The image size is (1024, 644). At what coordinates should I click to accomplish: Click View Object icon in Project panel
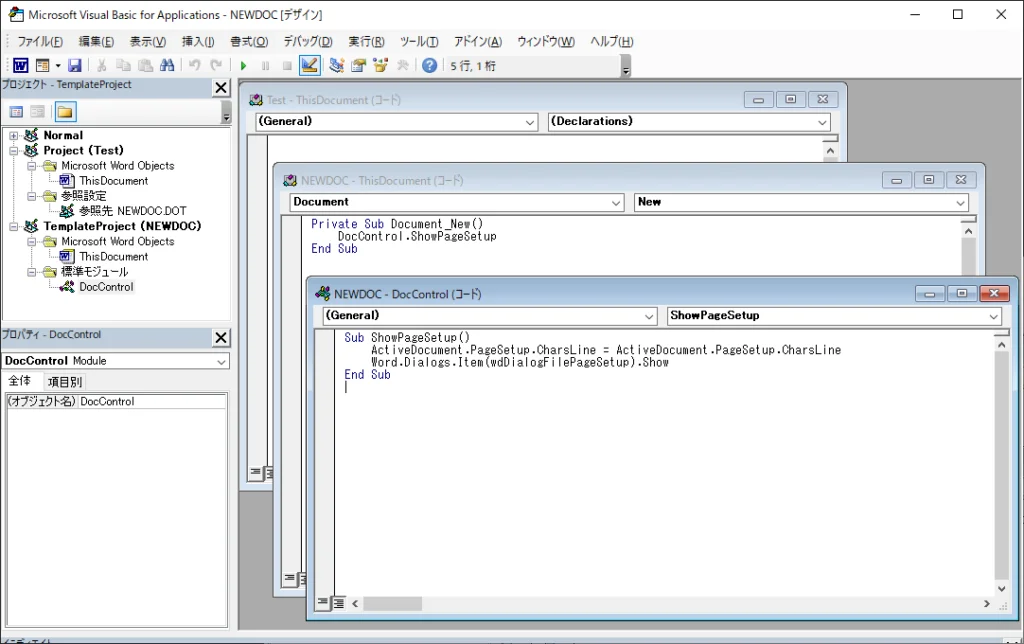pyautogui.click(x=38, y=112)
